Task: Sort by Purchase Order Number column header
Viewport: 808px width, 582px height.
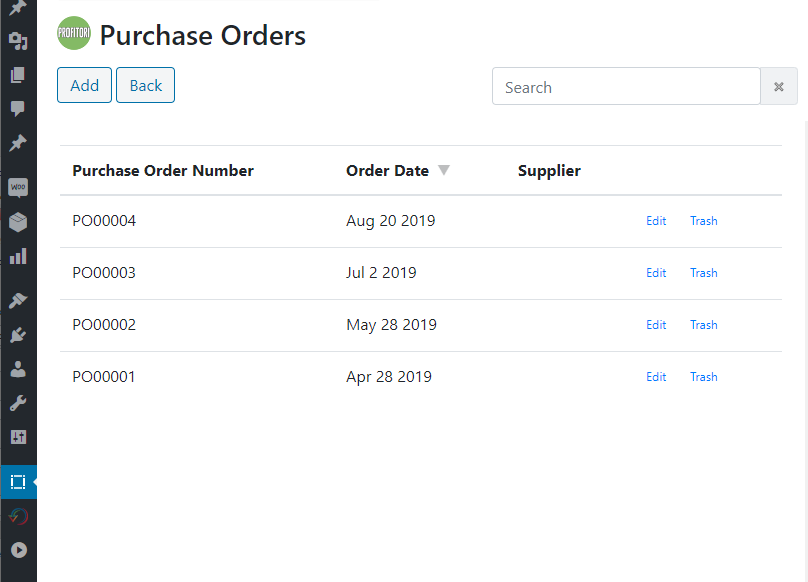Action: pyautogui.click(x=163, y=171)
